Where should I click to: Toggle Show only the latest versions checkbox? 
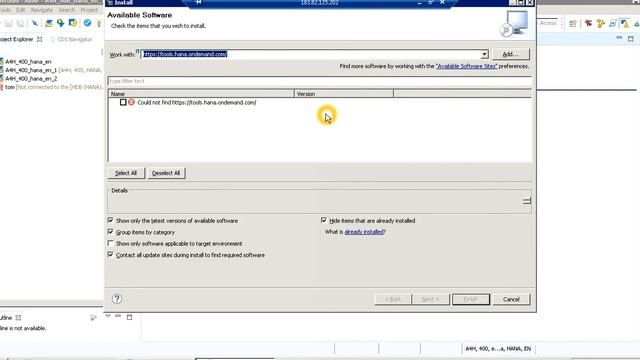pyautogui.click(x=111, y=220)
